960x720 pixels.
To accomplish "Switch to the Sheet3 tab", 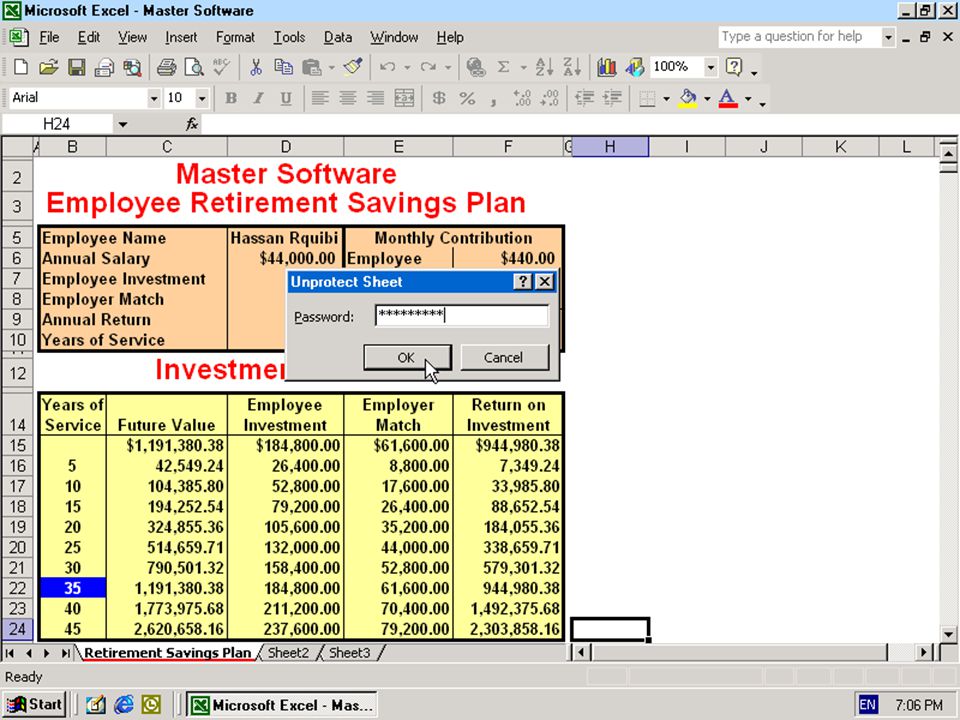I will 350,653.
